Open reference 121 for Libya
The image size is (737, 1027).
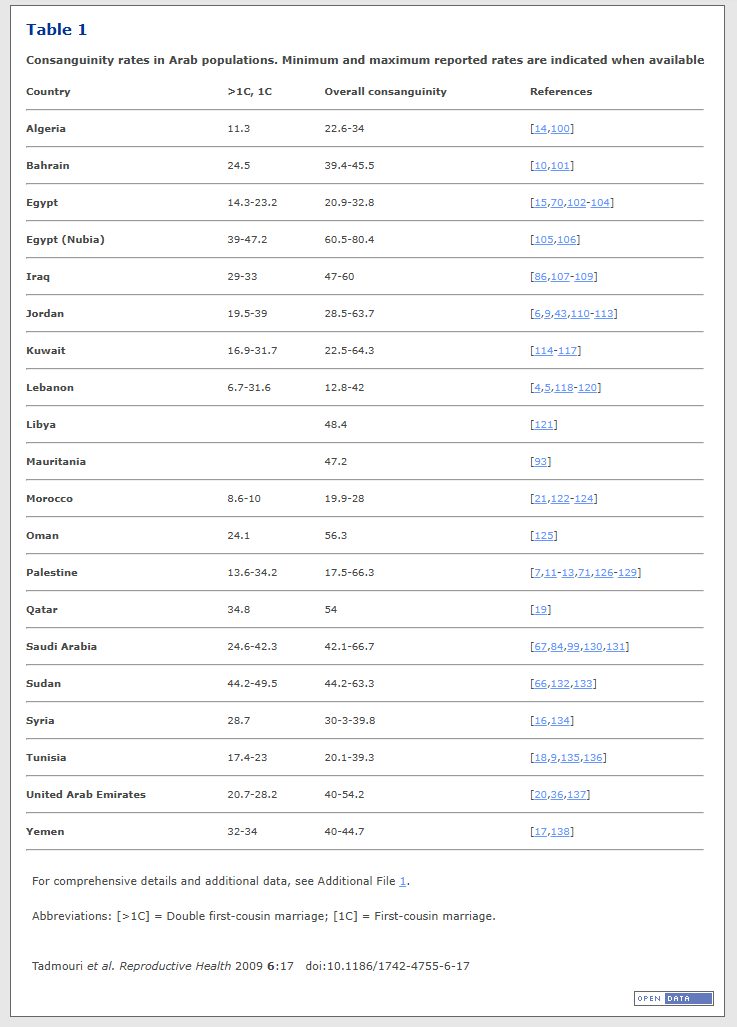pos(543,425)
